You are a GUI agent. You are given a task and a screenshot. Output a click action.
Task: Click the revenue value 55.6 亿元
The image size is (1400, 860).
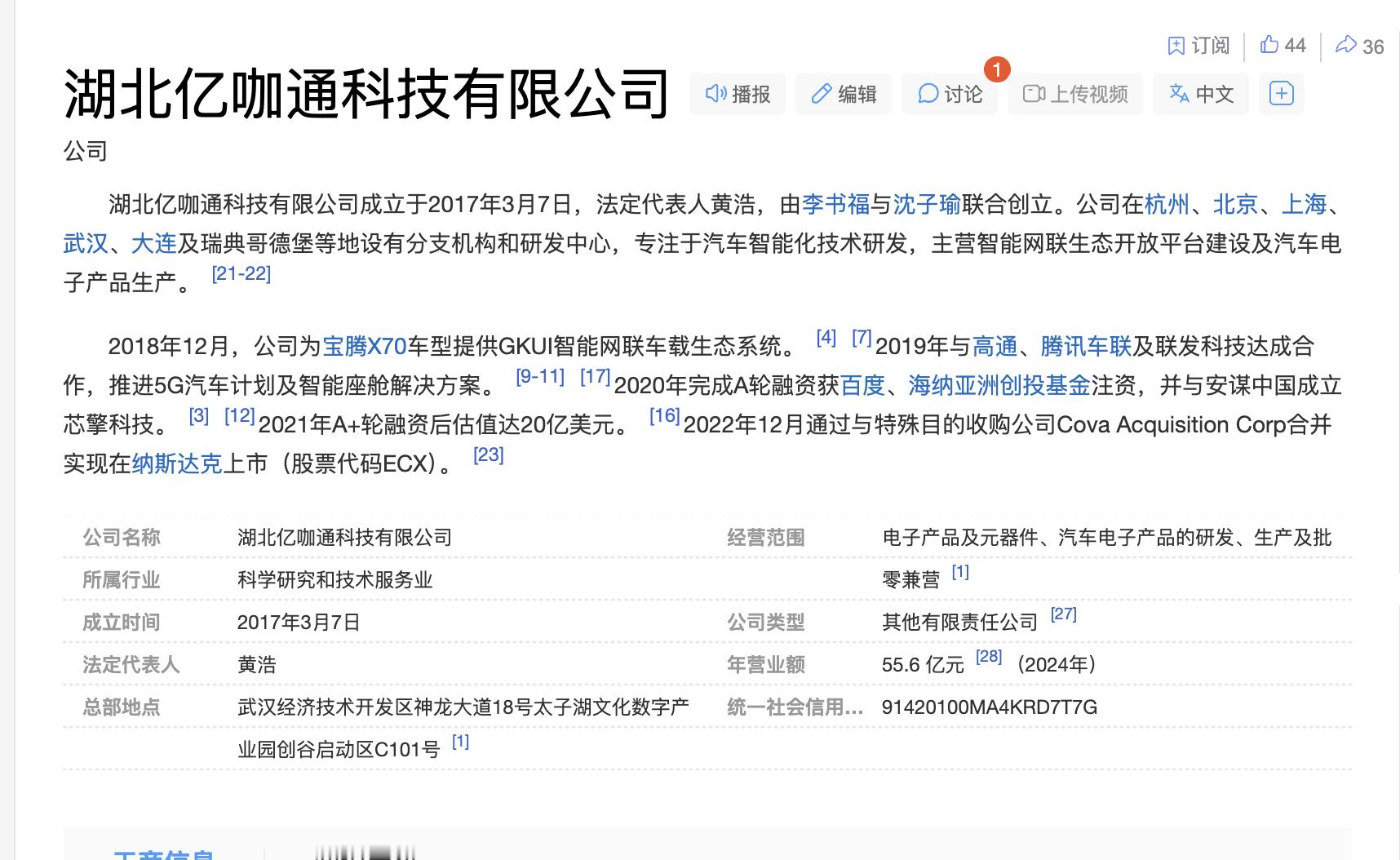[924, 665]
